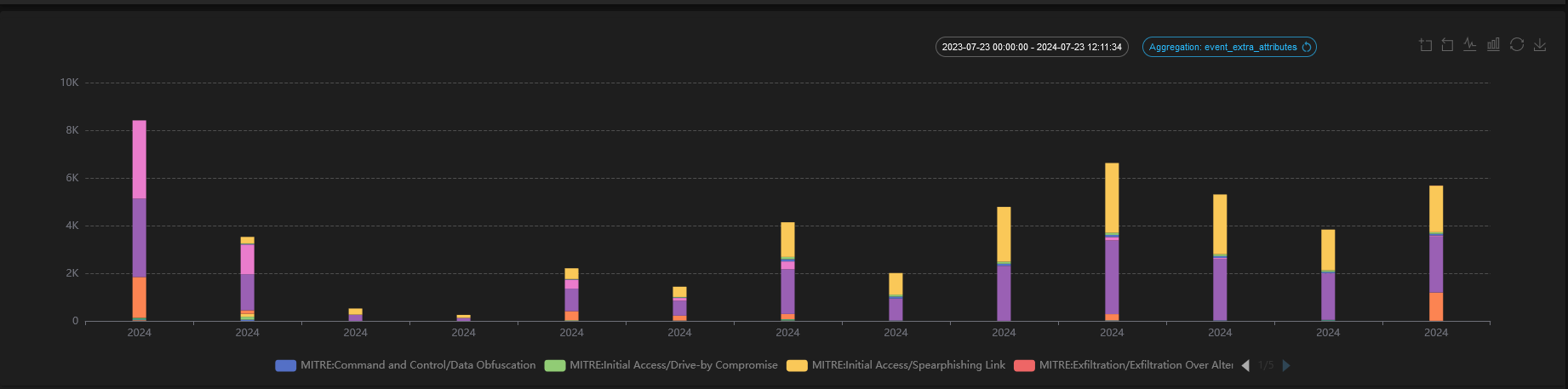The width and height of the screenshot is (1568, 389).
Task: Click the tallest first bar's pink segment
Action: (x=140, y=159)
